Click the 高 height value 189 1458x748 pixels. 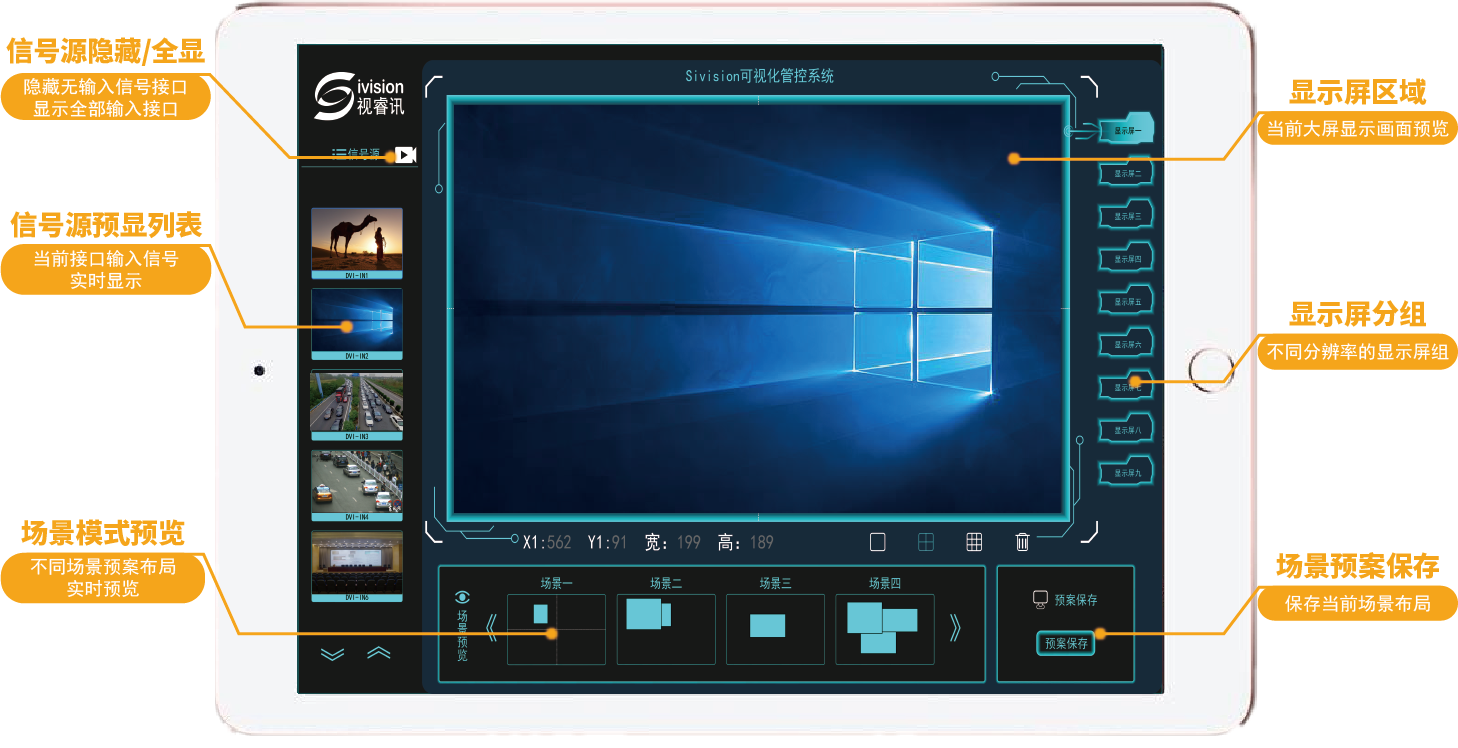761,543
